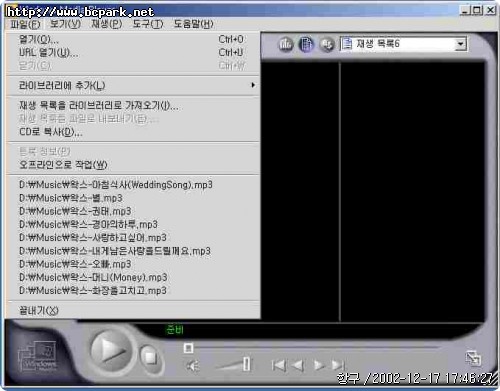This screenshot has width=500, height=391.
Task: Open recent file 왁스-내게남은사랑을드릴께요.mp3
Action: (x=133, y=251)
